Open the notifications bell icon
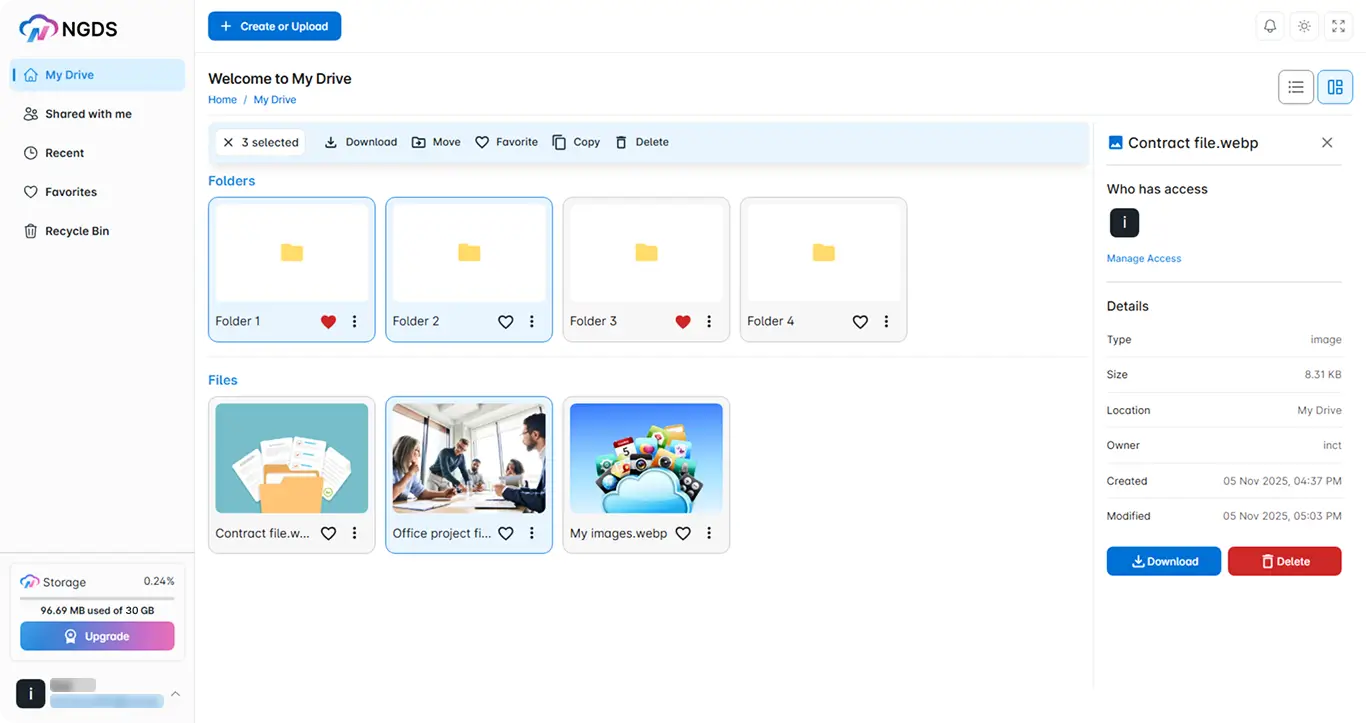 click(1270, 26)
